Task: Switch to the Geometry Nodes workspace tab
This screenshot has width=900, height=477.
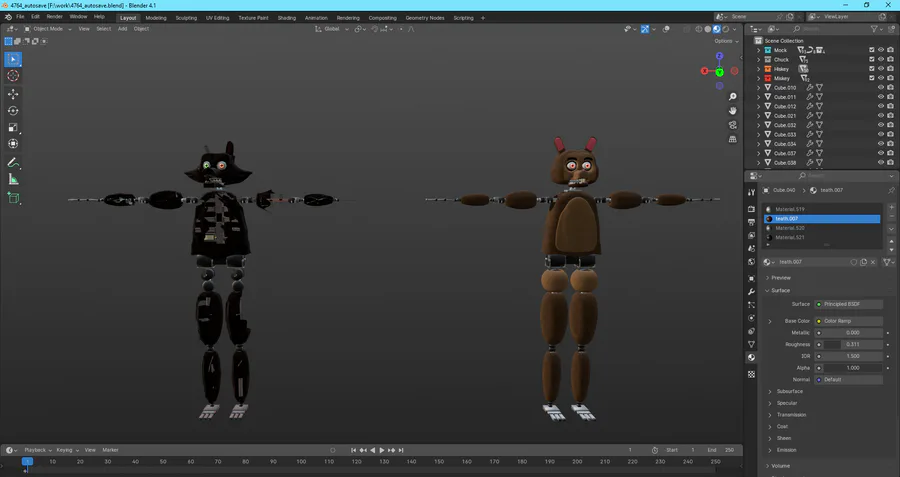Action: (425, 18)
